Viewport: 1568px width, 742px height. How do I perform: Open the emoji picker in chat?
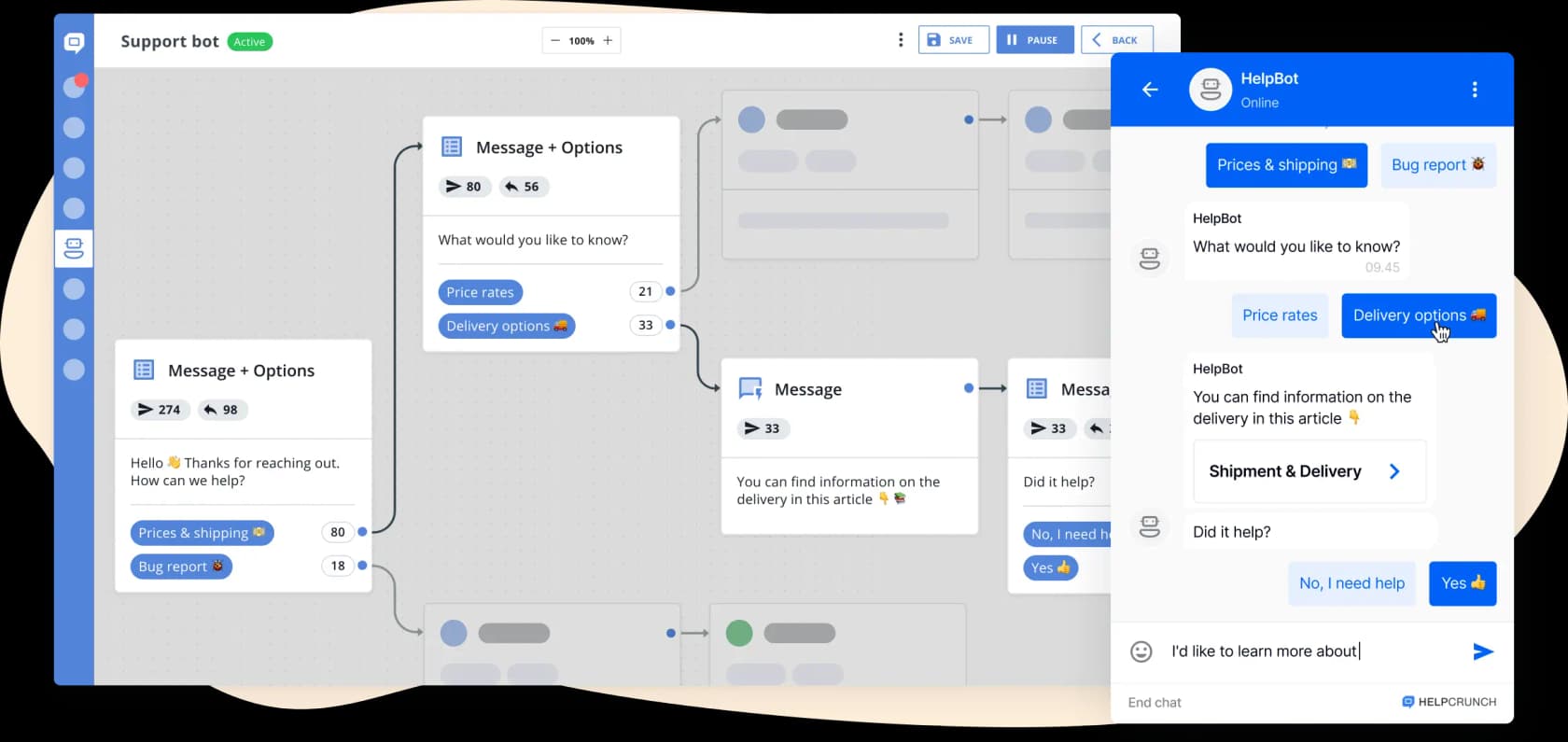point(1141,651)
